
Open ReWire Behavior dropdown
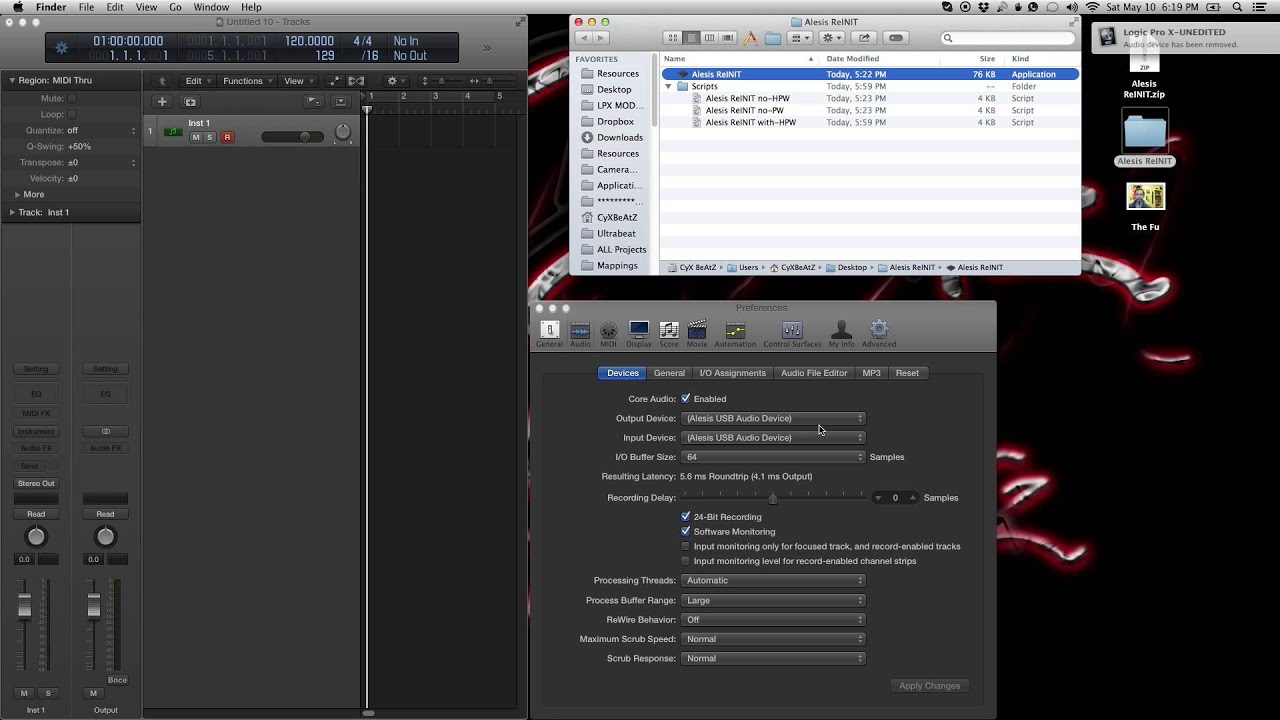pos(773,620)
